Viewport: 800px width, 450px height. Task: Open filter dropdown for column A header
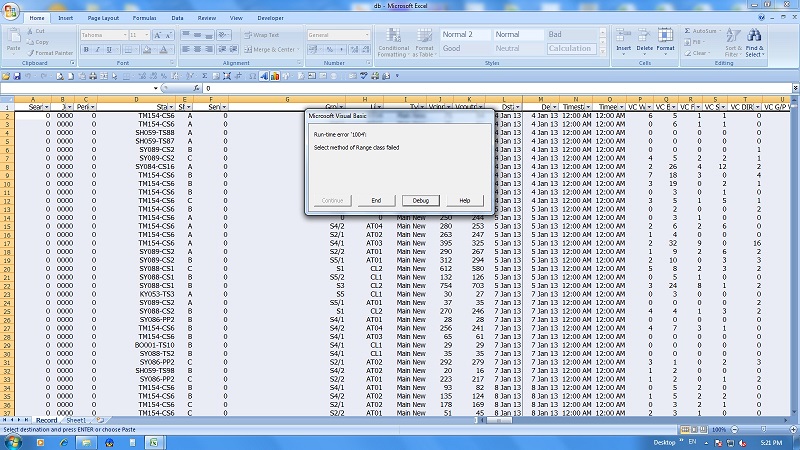tap(46, 107)
